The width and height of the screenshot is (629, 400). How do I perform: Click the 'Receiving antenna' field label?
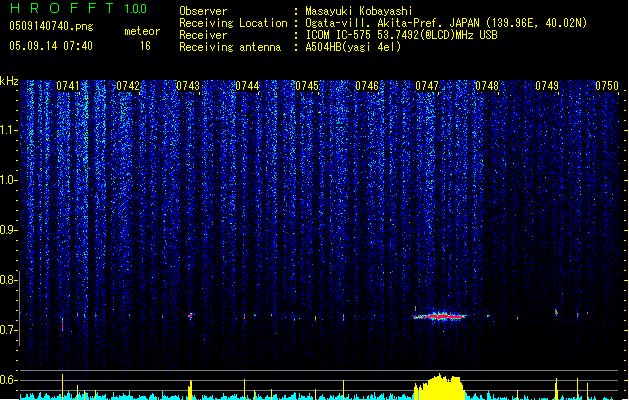[x=230, y=47]
